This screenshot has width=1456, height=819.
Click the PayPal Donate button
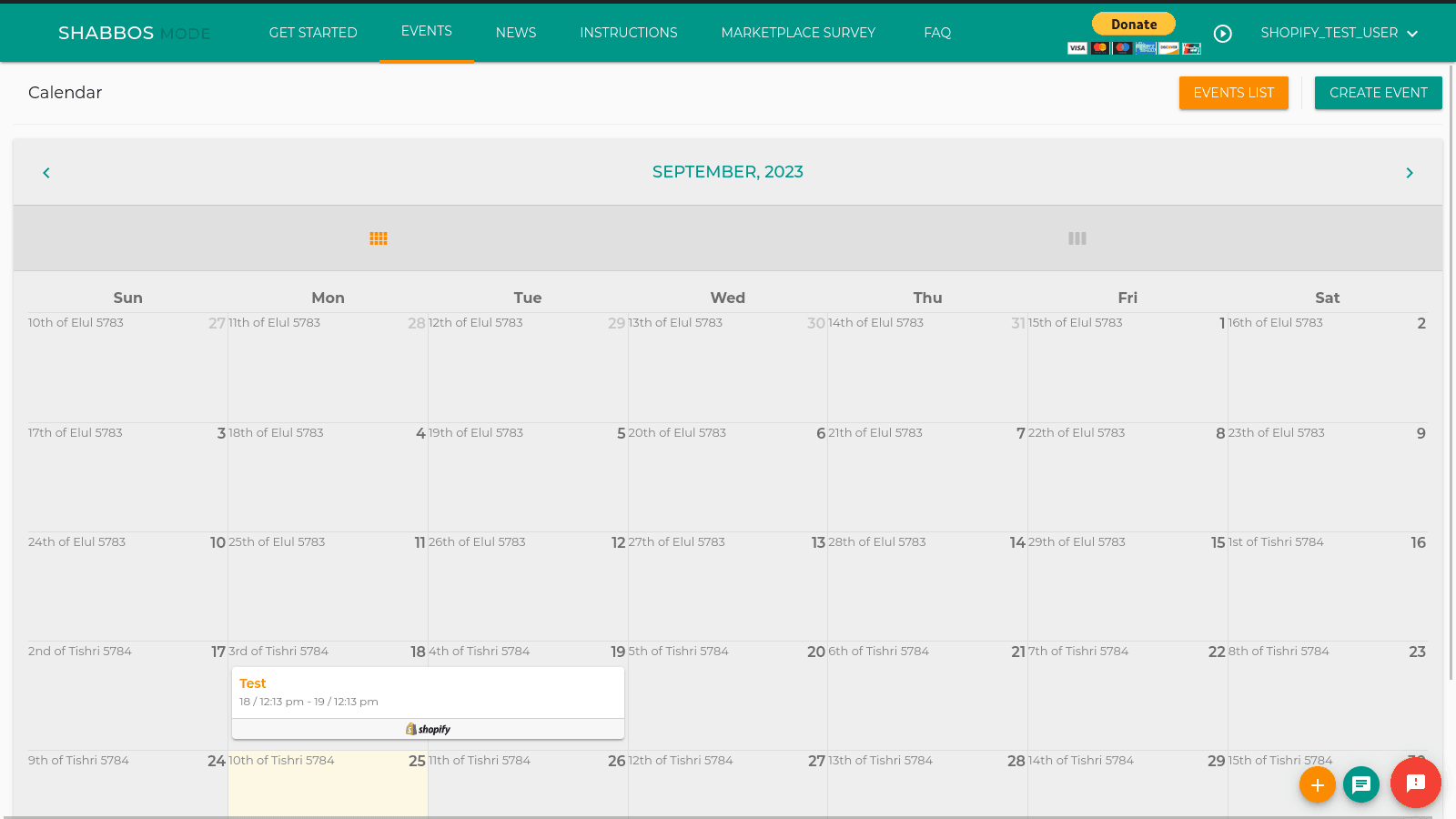[x=1134, y=25]
